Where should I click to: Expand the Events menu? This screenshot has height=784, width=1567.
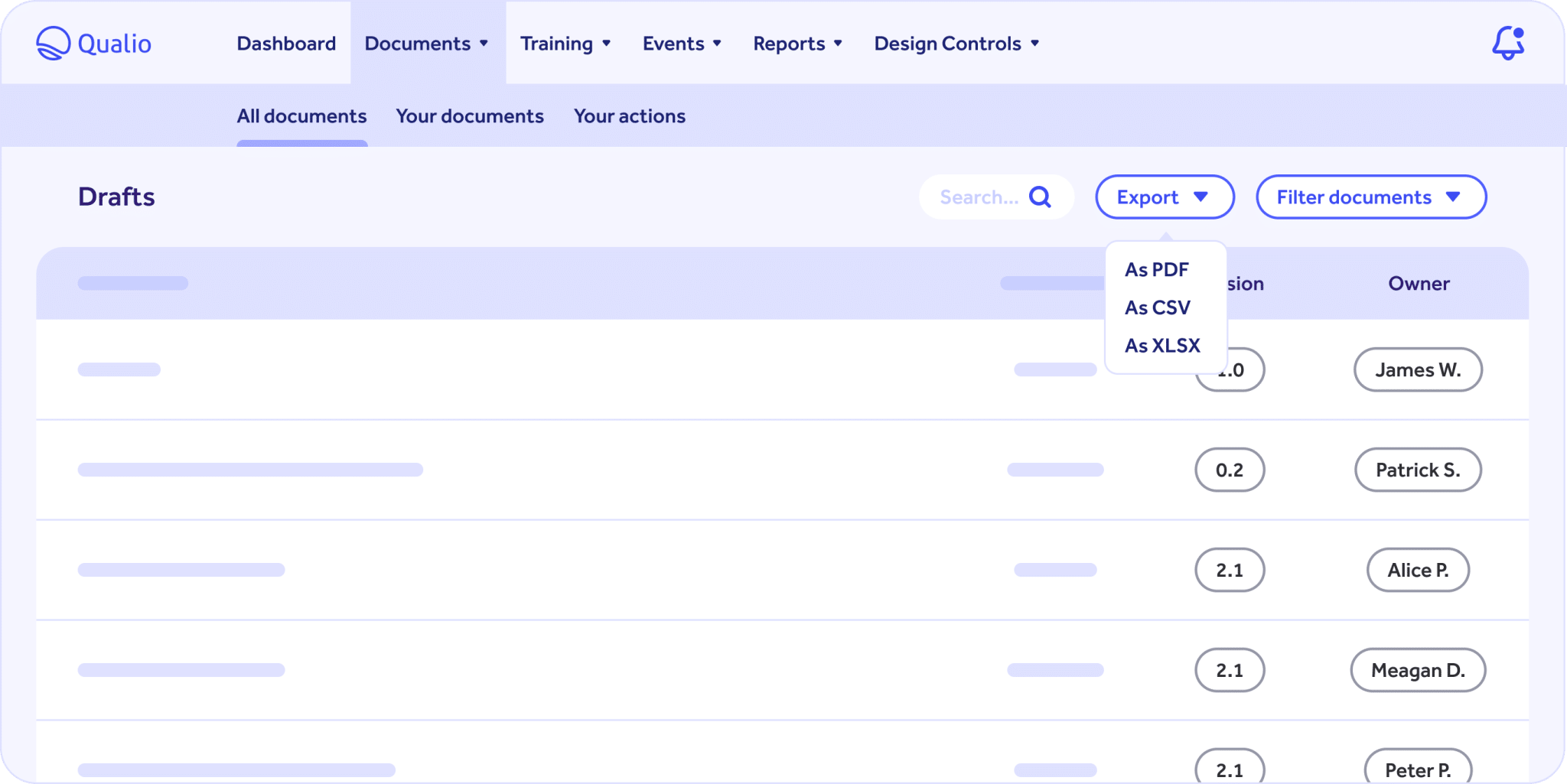(x=682, y=44)
